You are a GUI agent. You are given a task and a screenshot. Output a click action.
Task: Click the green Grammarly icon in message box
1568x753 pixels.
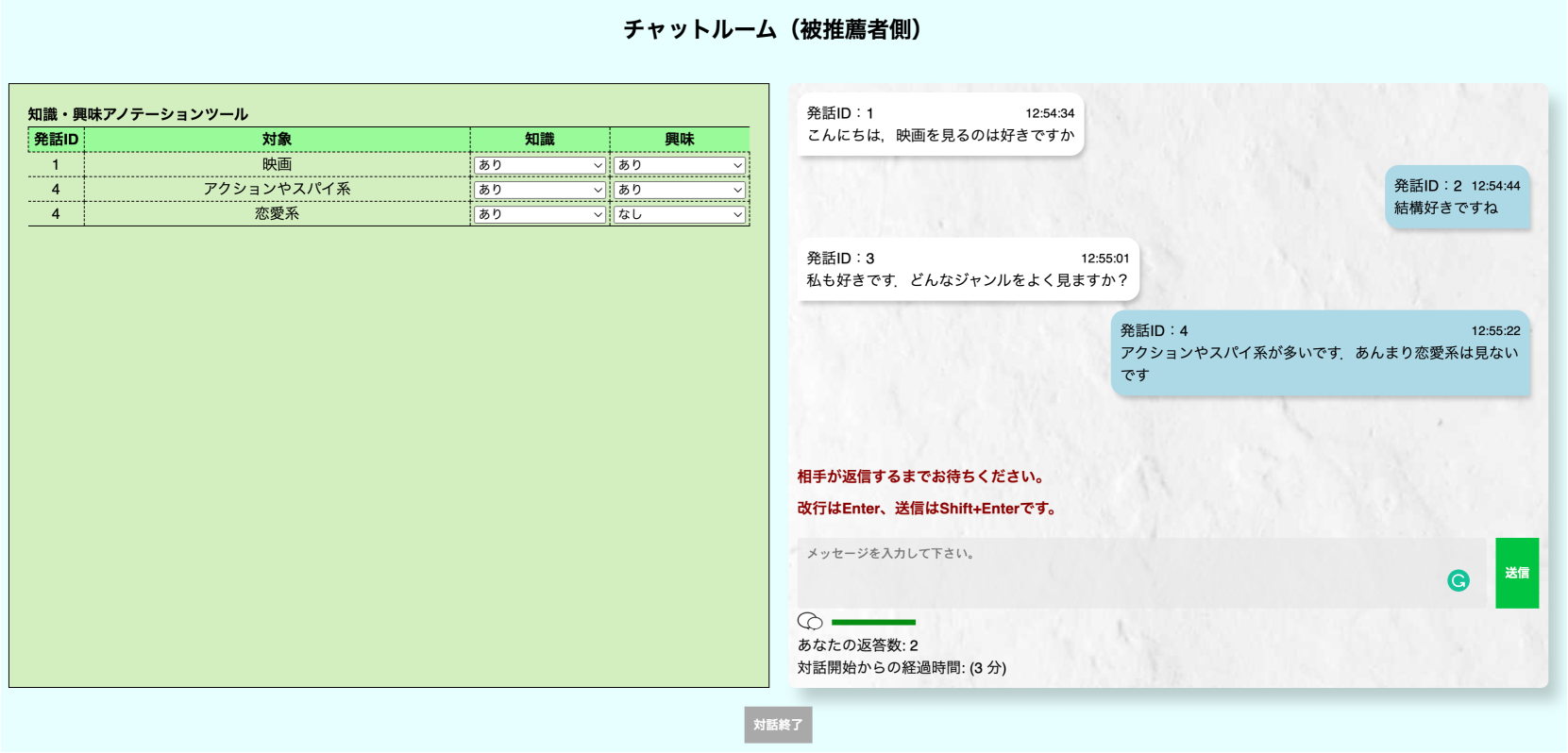1458,581
